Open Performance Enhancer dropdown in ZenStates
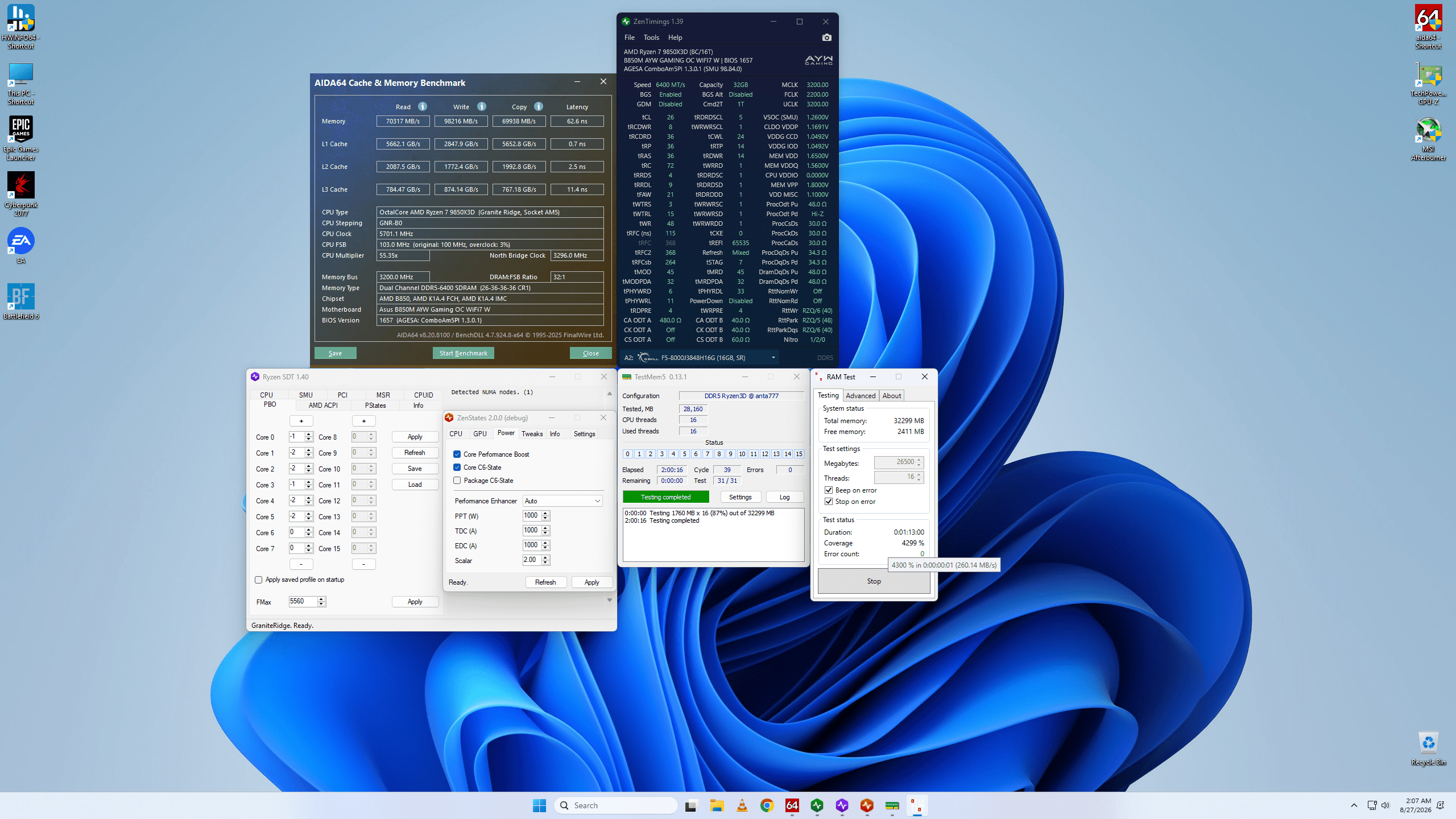 tap(562, 500)
